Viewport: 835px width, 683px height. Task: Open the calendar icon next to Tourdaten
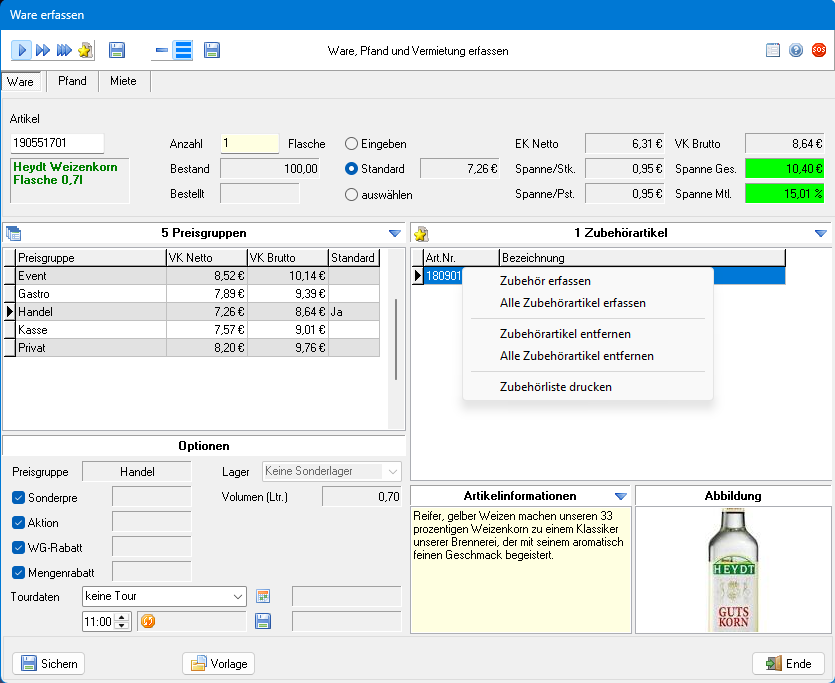pos(263,596)
